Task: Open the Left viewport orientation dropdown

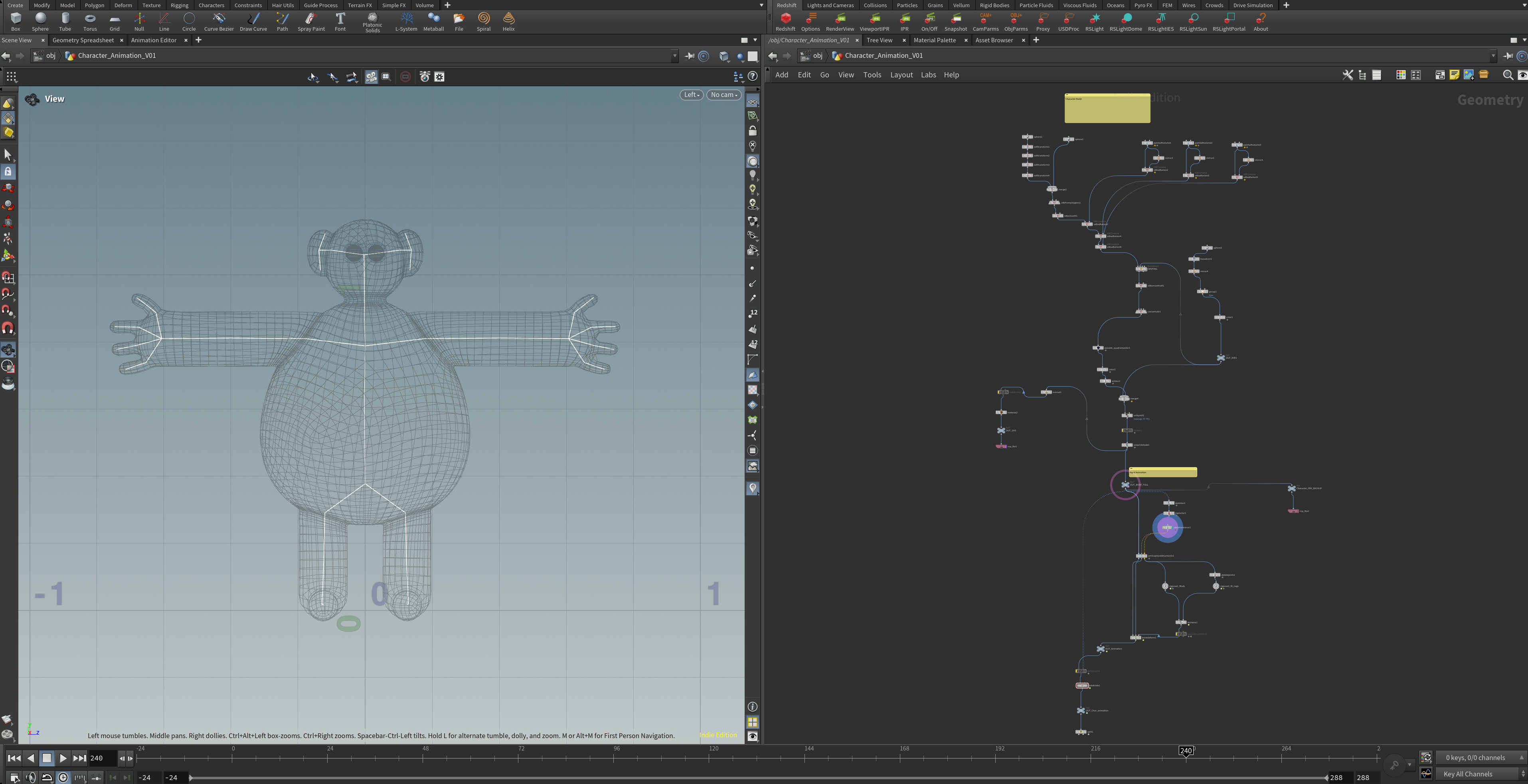Action: point(691,95)
